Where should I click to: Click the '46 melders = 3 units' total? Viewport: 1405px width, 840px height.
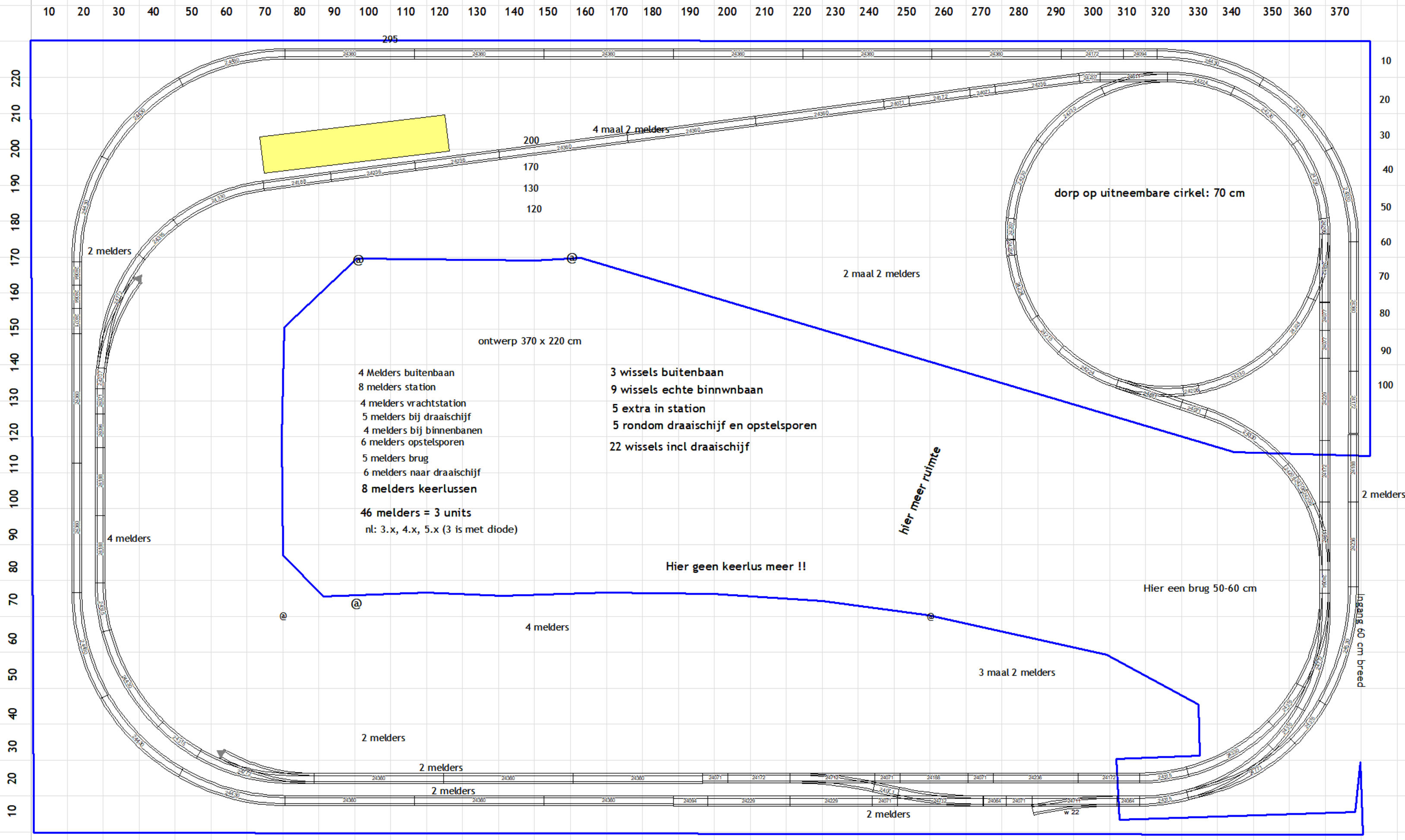[x=416, y=513]
